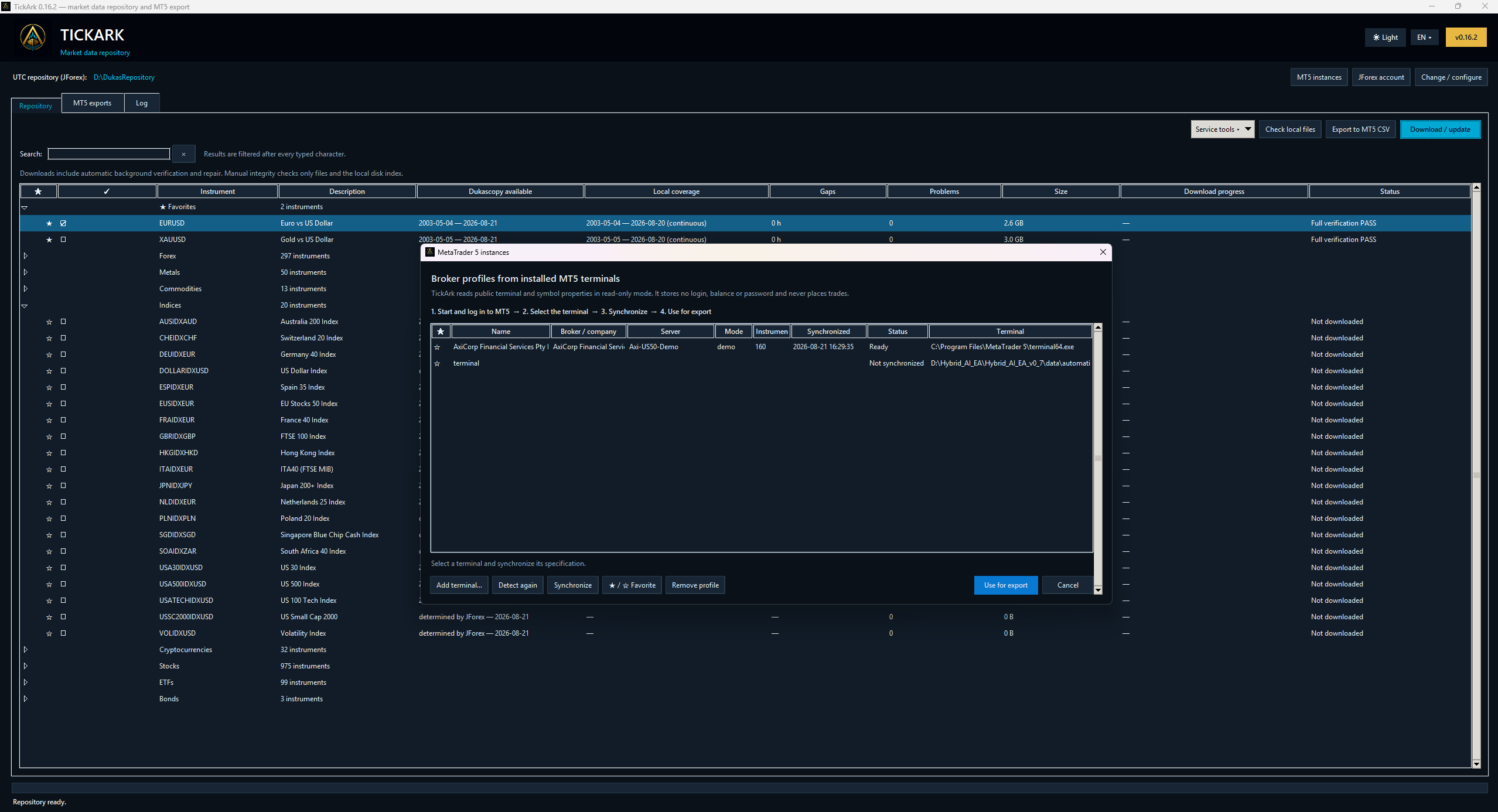Image resolution: width=1498 pixels, height=812 pixels.
Task: Open the EN language dropdown
Action: 1424,37
